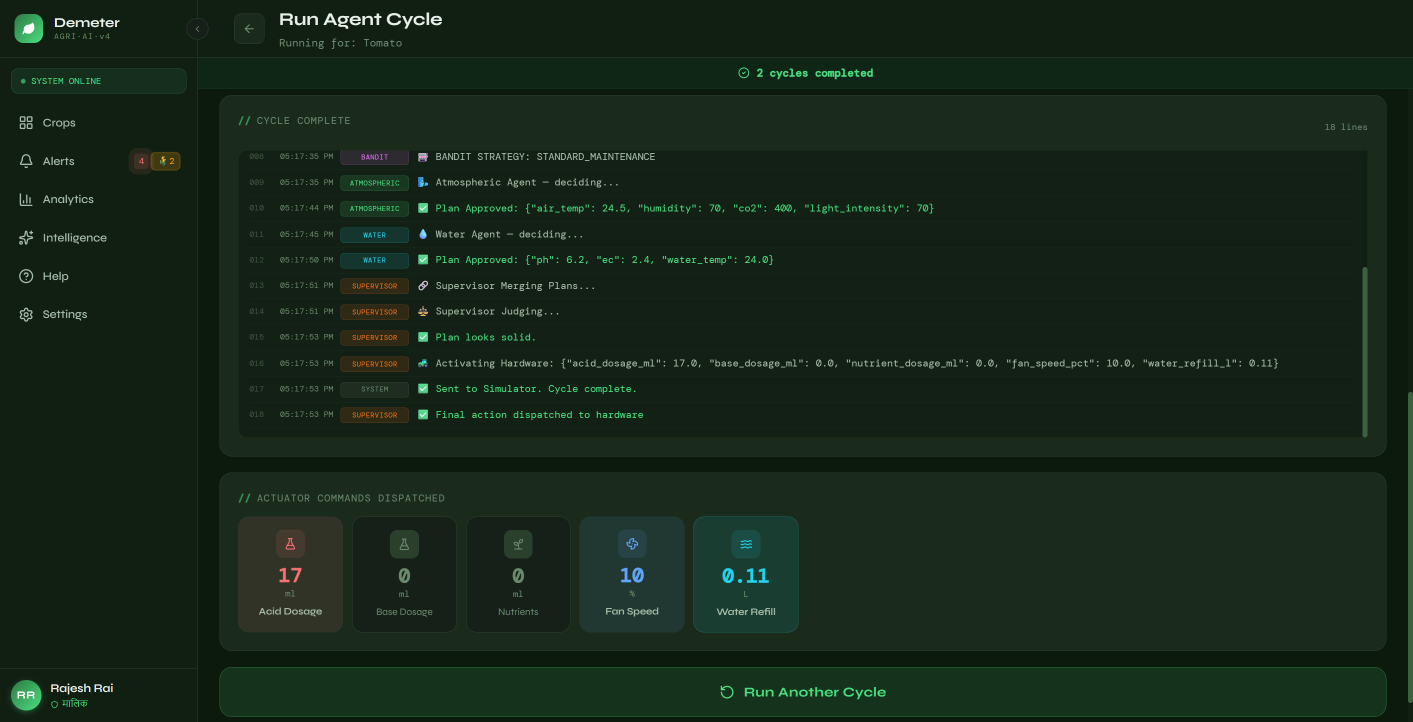Click the yellow alerts badge showing 2
1413x722 pixels.
point(166,161)
